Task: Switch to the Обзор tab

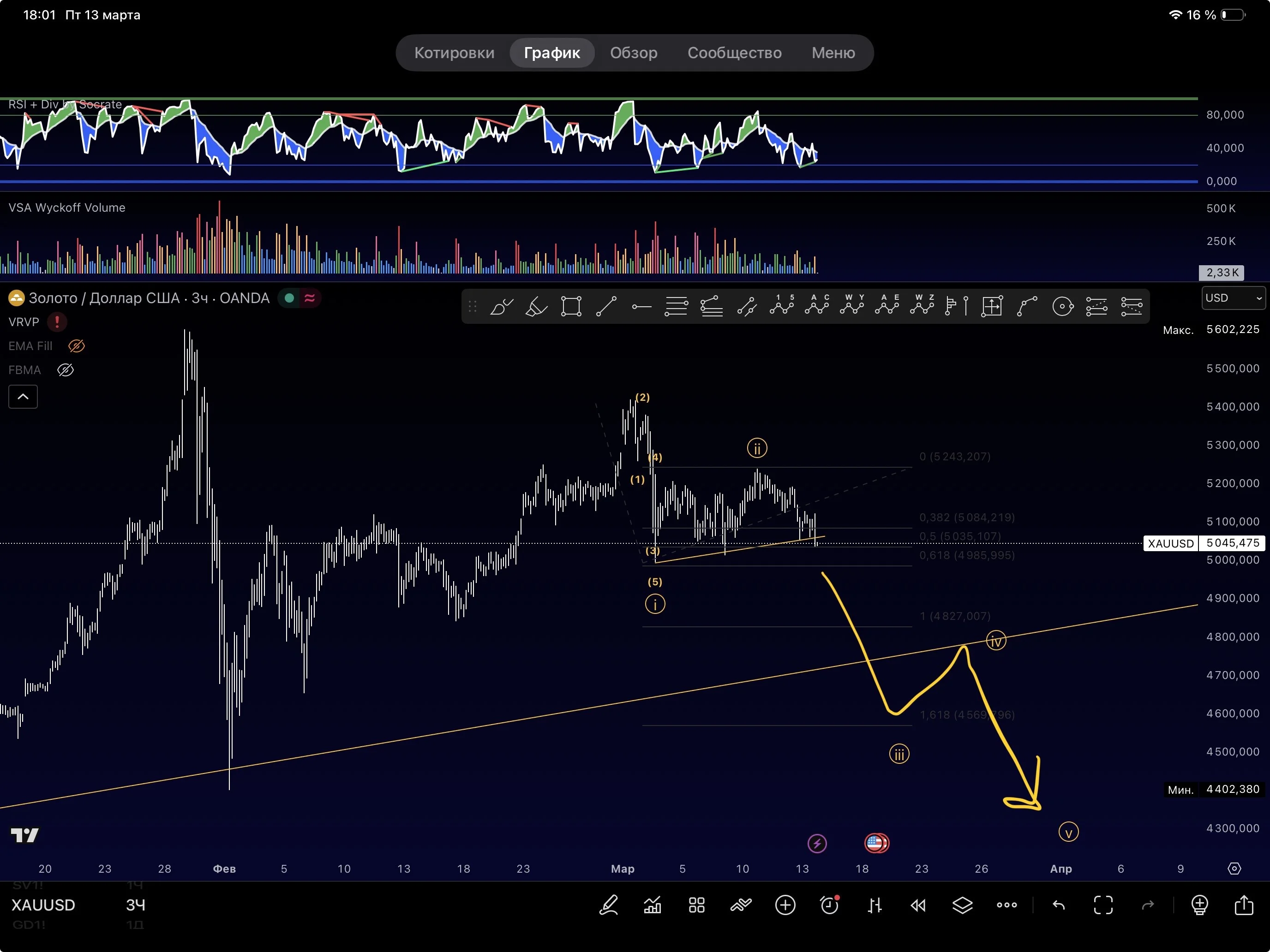Action: [633, 53]
